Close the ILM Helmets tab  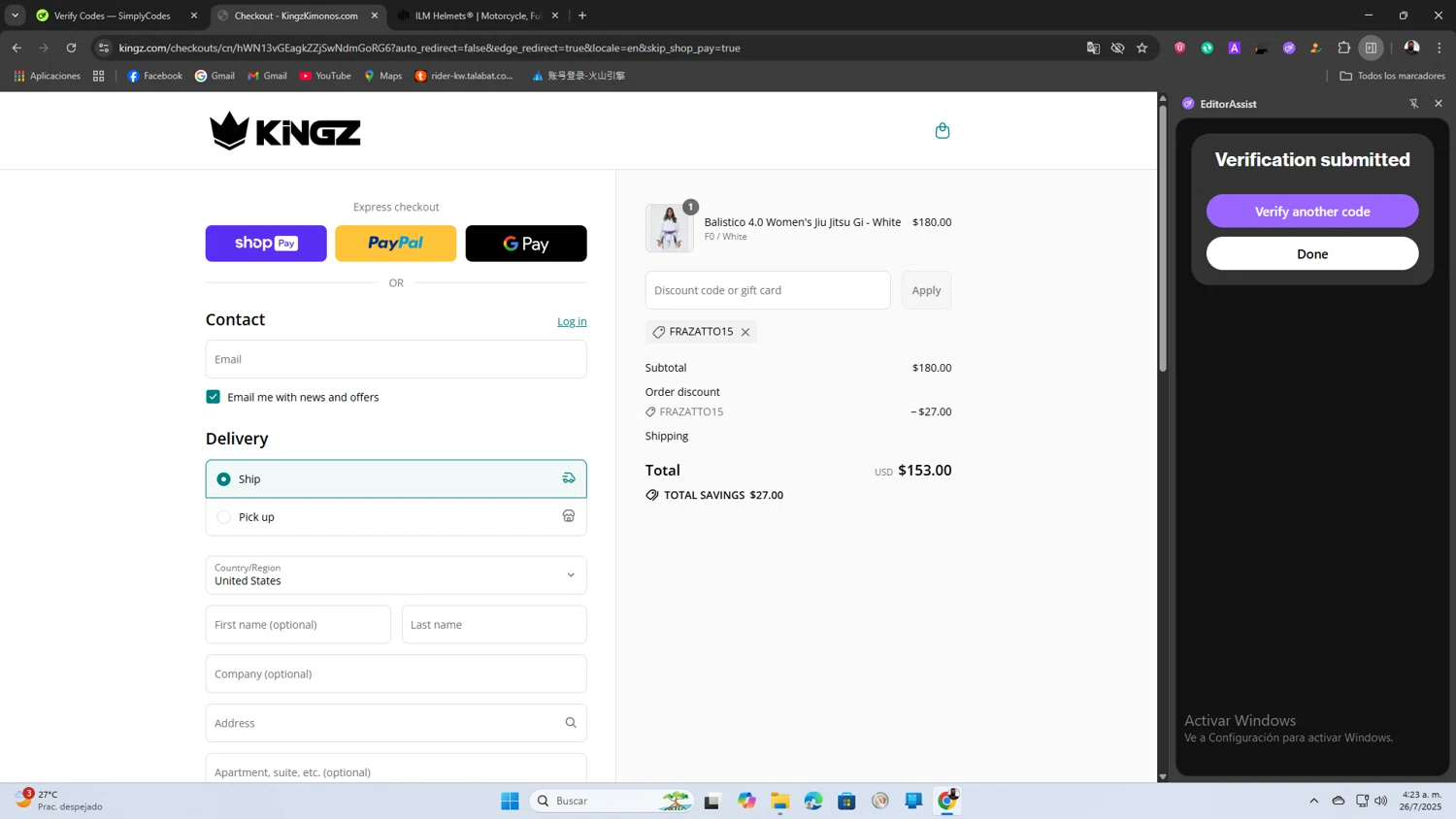tap(555, 16)
